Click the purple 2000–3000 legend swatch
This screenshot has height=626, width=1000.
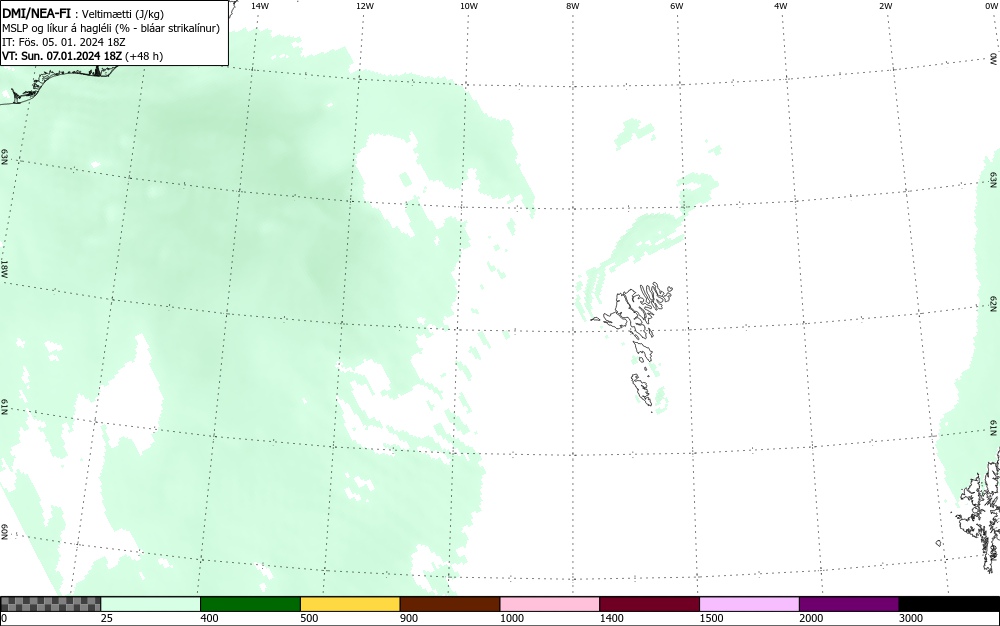(849, 604)
